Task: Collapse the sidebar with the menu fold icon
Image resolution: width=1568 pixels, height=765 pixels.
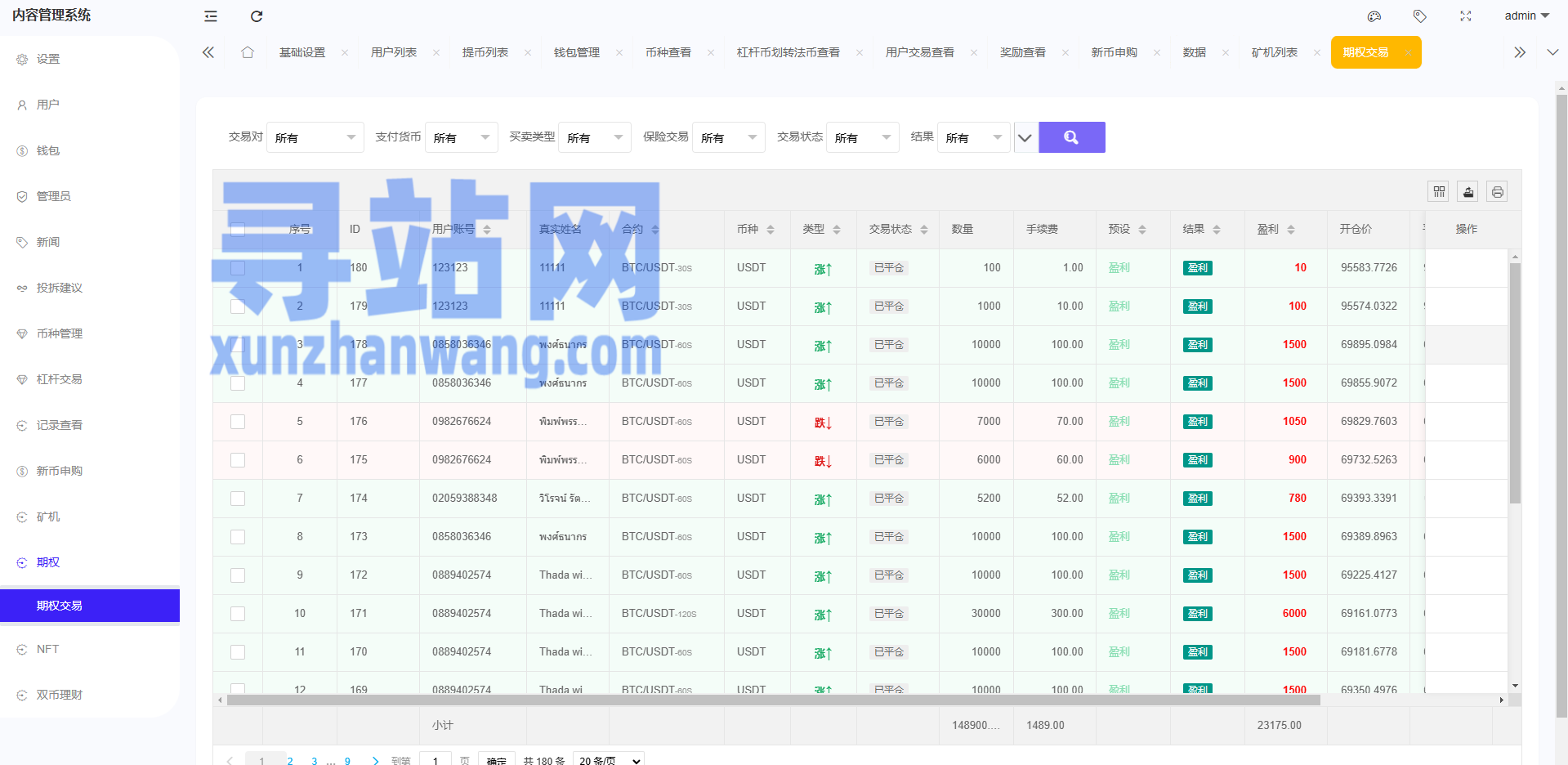Action: tap(211, 16)
